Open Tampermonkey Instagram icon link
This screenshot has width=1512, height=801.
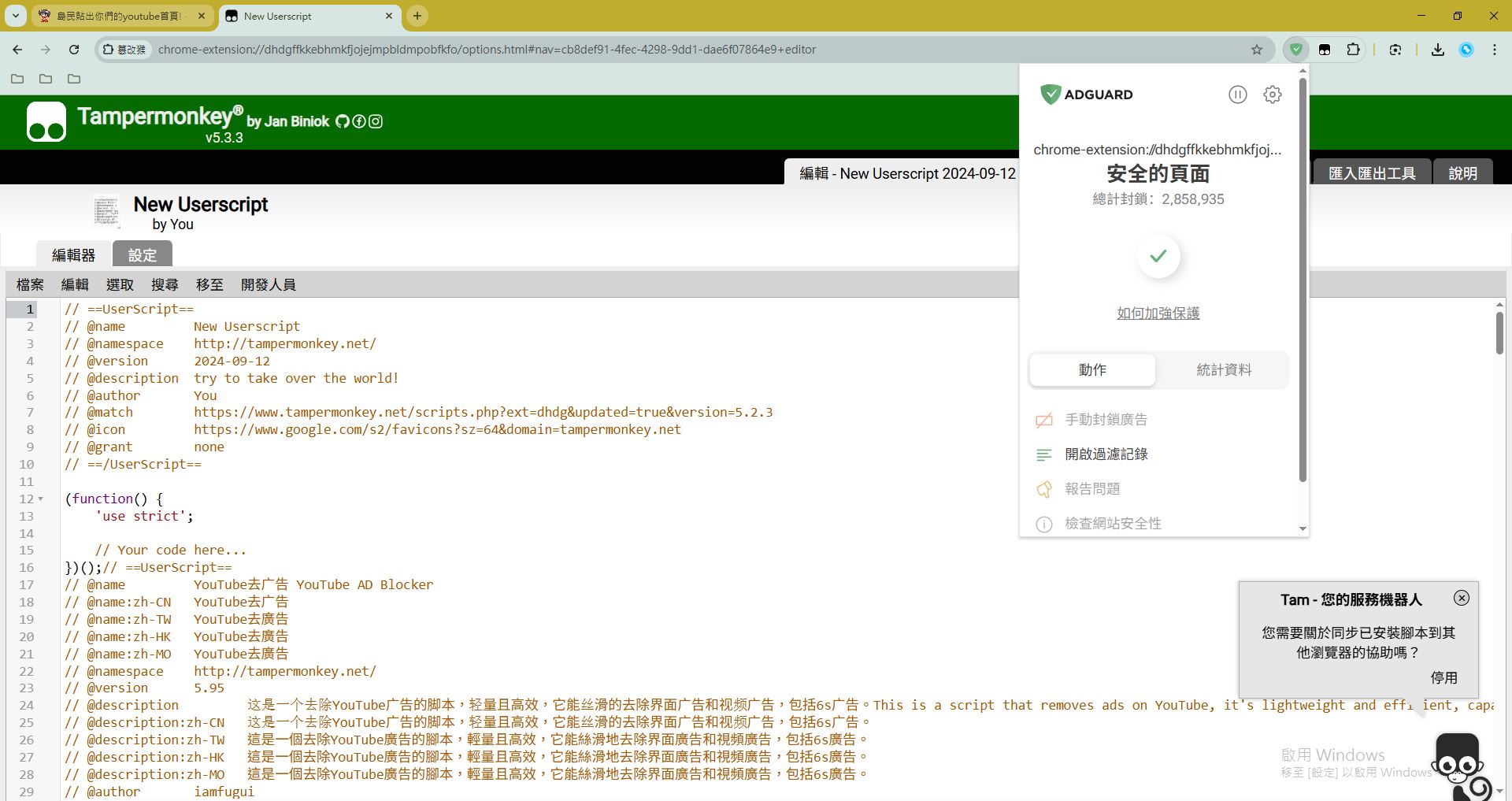(376, 121)
